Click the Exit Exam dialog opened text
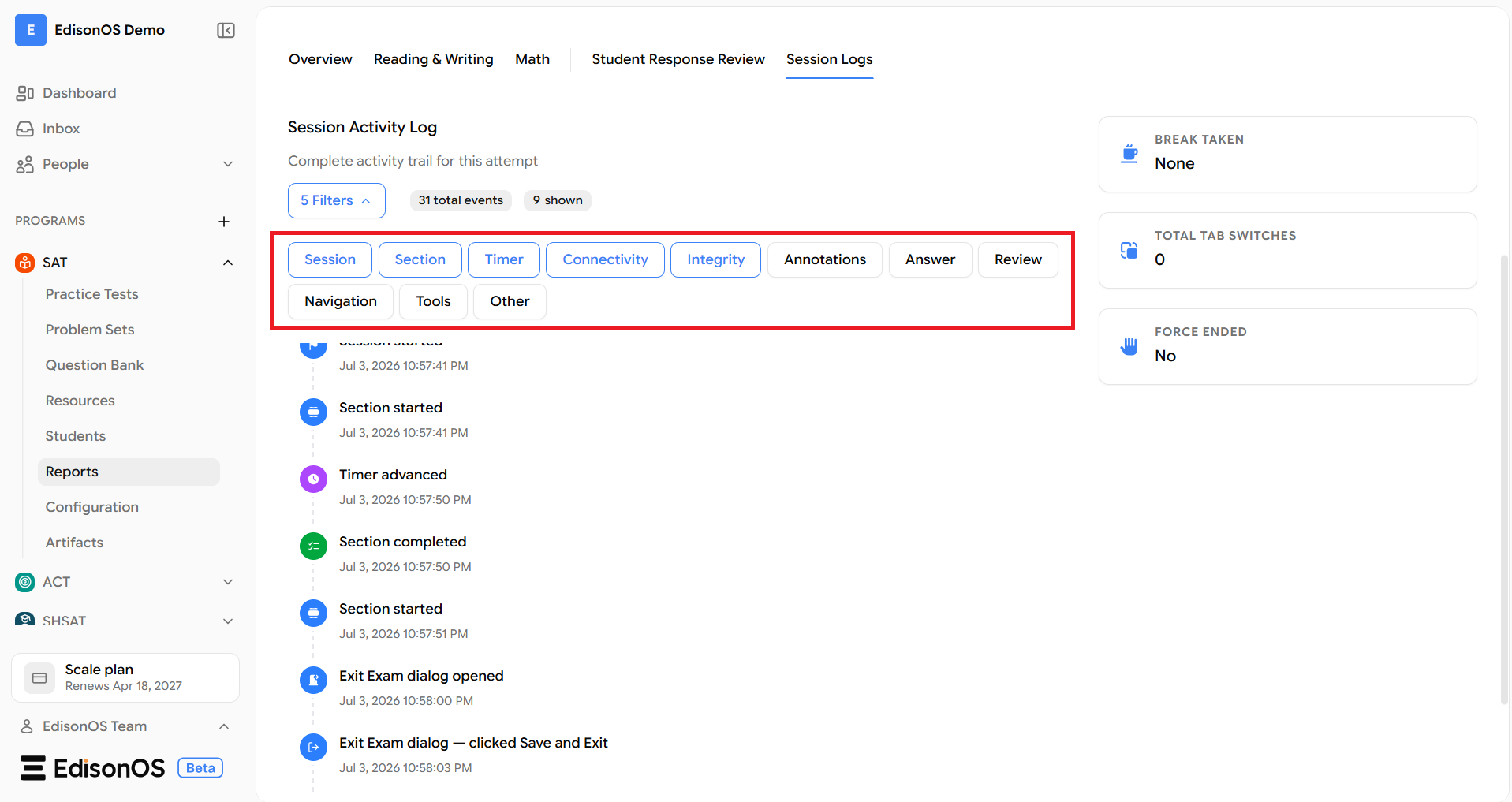Viewport: 1512px width, 802px height. coord(421,676)
